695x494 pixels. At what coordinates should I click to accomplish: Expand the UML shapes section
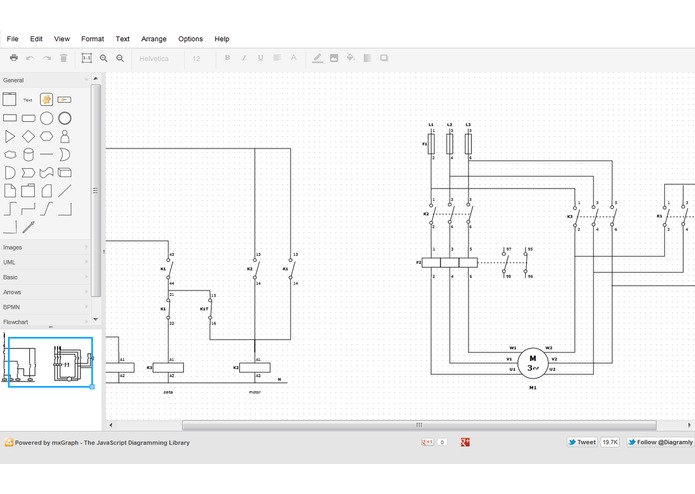[x=45, y=262]
